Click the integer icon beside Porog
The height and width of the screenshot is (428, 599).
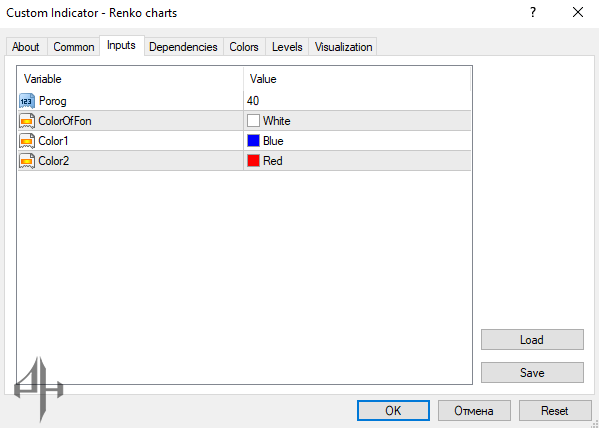27,101
